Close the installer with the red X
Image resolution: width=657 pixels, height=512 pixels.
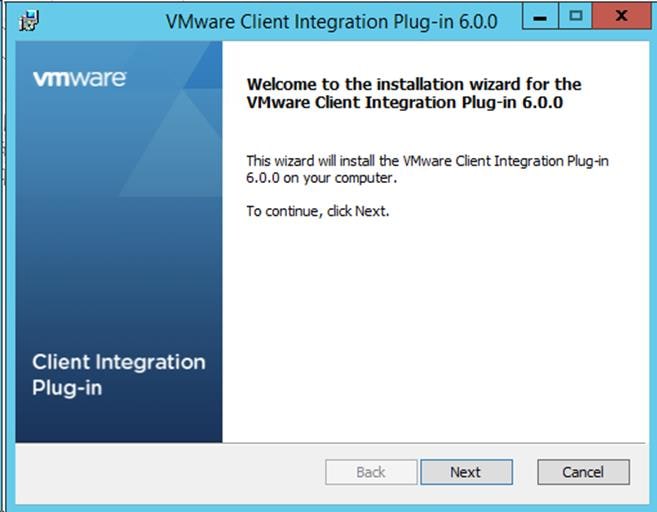click(x=622, y=17)
